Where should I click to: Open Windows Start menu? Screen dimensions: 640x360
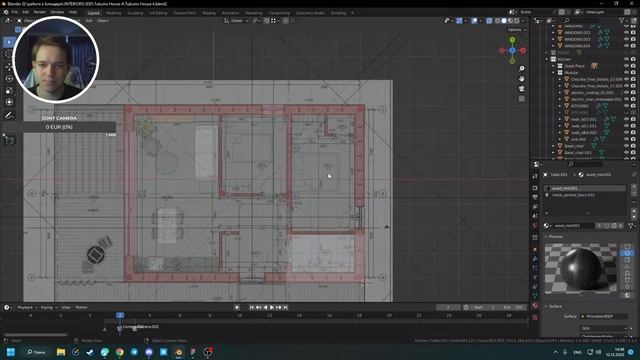[x=11, y=352]
